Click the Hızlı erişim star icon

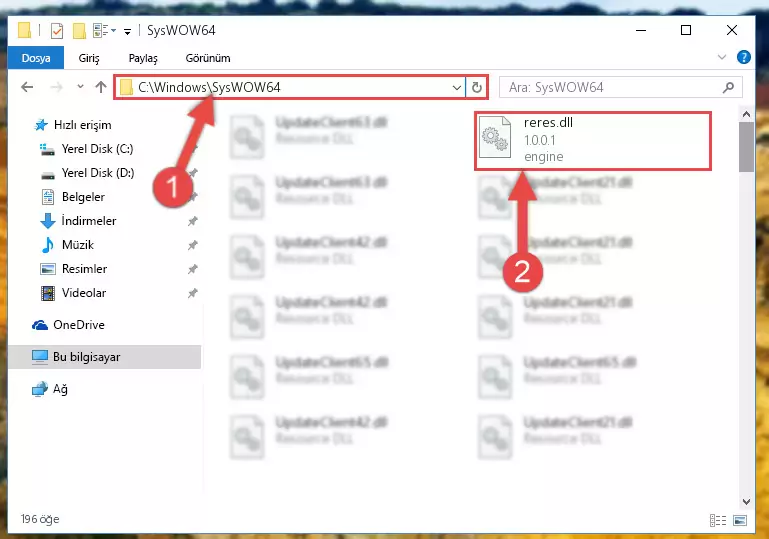point(41,125)
